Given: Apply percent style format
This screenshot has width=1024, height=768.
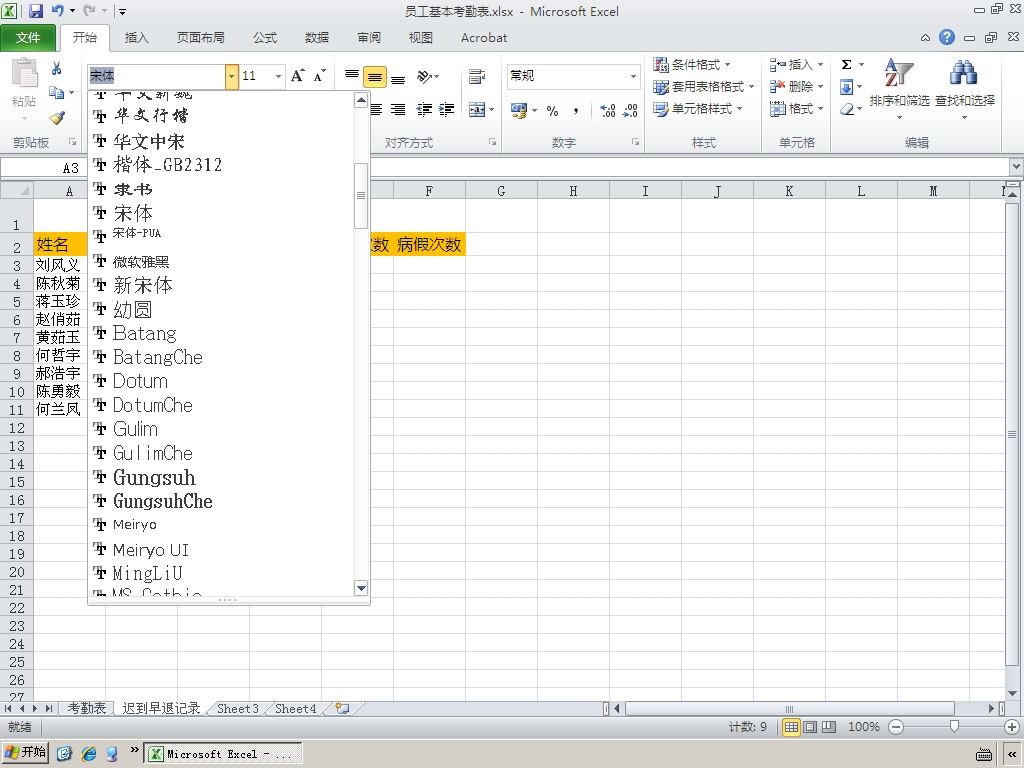Looking at the screenshot, I should coord(552,110).
